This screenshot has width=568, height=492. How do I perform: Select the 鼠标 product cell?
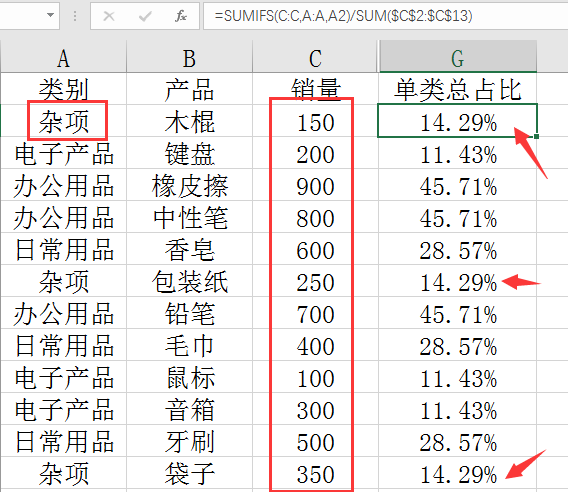point(189,377)
